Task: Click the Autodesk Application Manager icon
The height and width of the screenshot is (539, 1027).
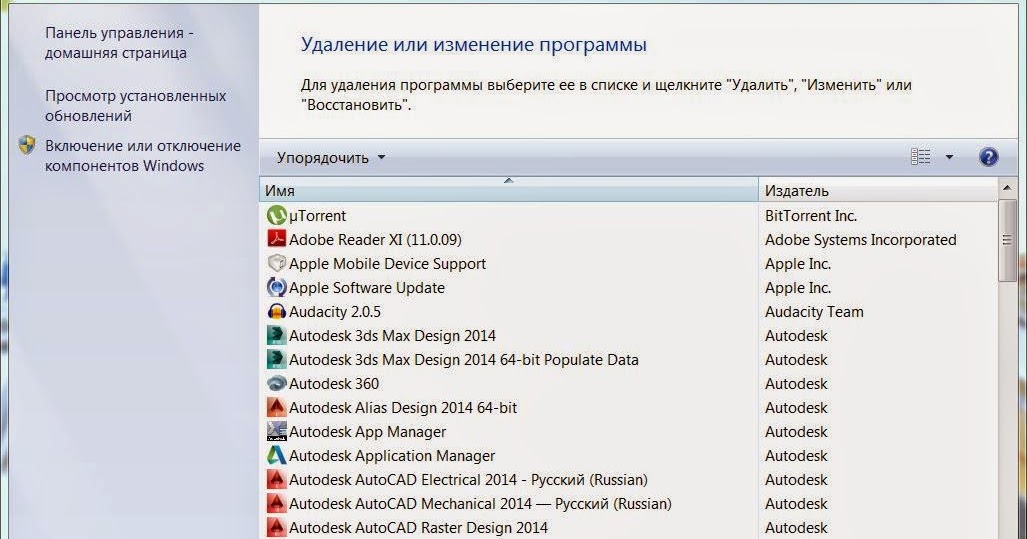Action: pos(276,455)
